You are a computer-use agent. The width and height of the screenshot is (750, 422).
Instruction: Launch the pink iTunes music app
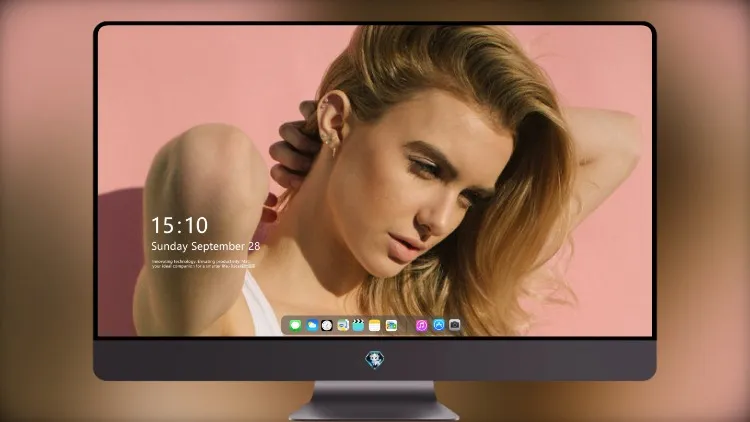coord(421,325)
